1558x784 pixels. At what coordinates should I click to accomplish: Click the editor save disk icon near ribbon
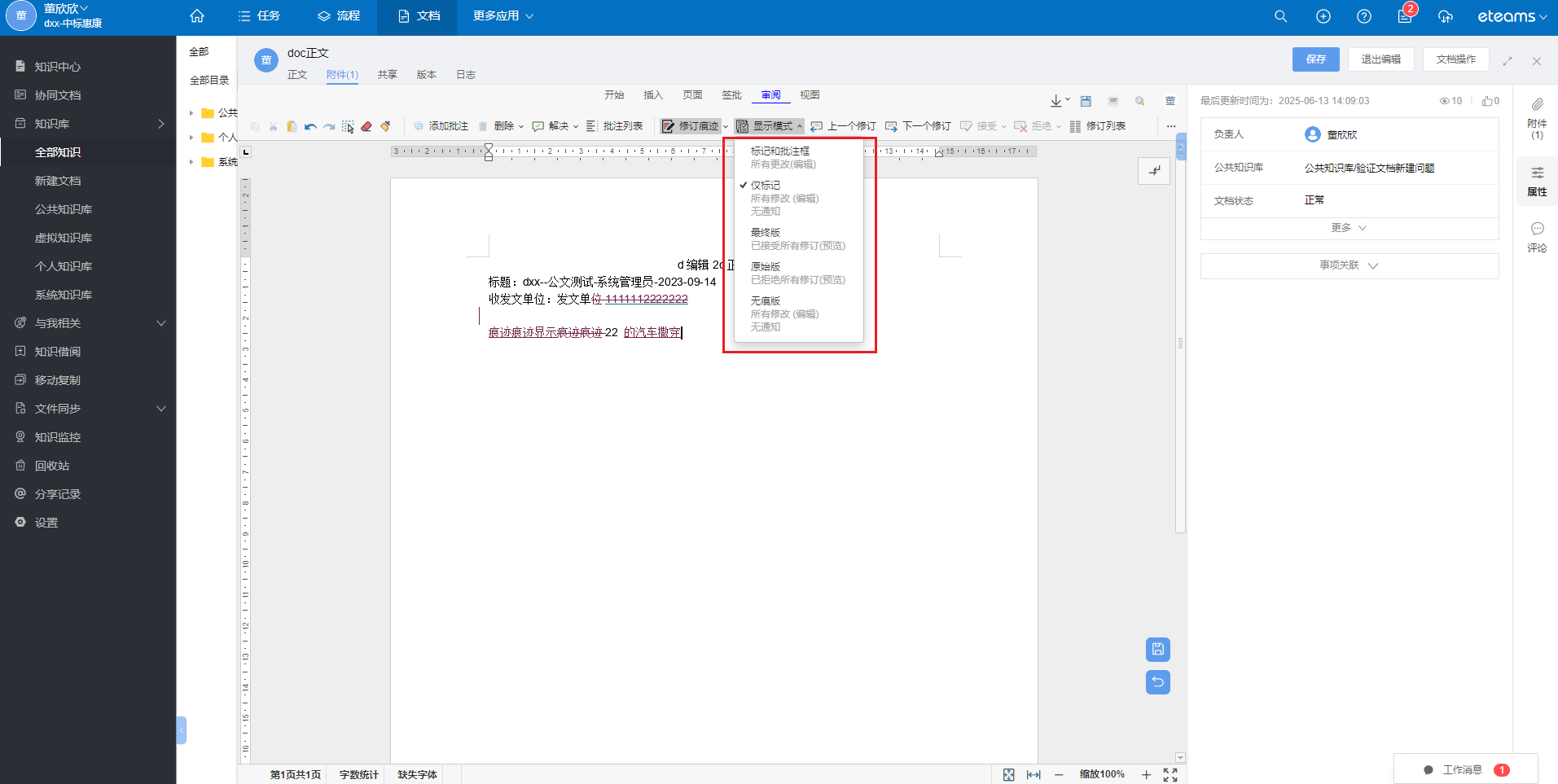click(x=1086, y=101)
